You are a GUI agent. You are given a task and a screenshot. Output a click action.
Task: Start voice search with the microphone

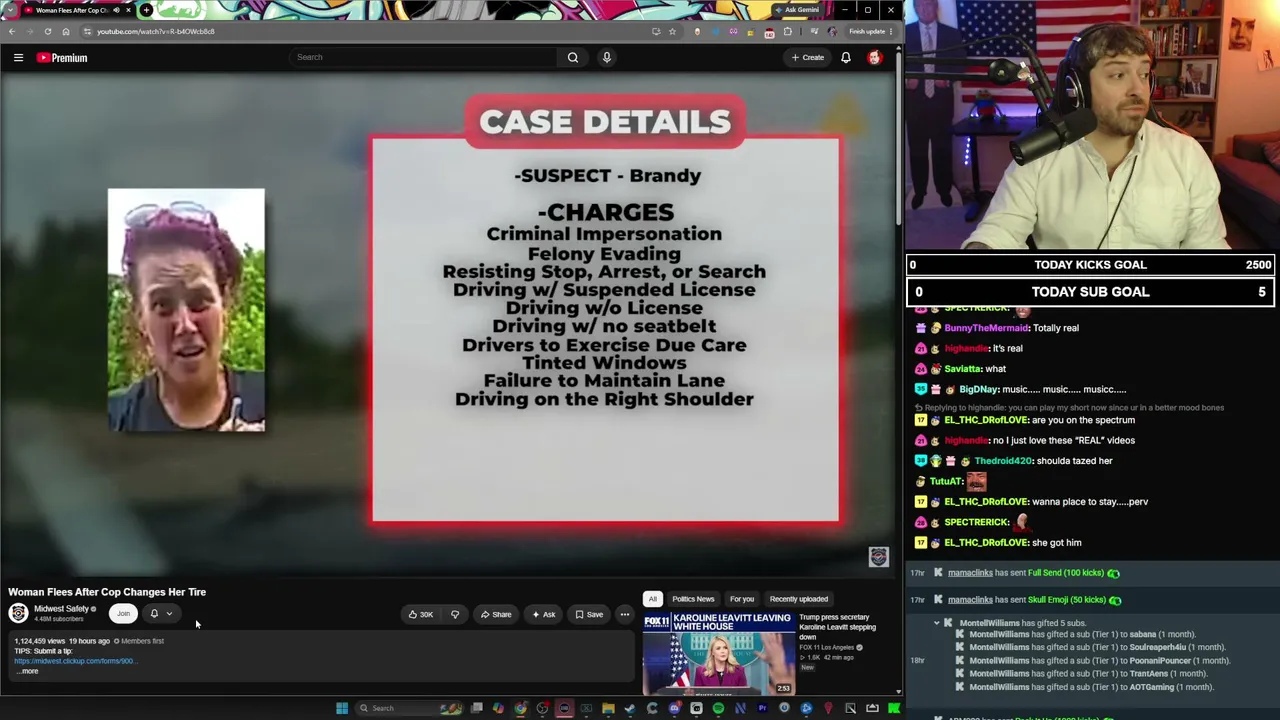click(606, 57)
